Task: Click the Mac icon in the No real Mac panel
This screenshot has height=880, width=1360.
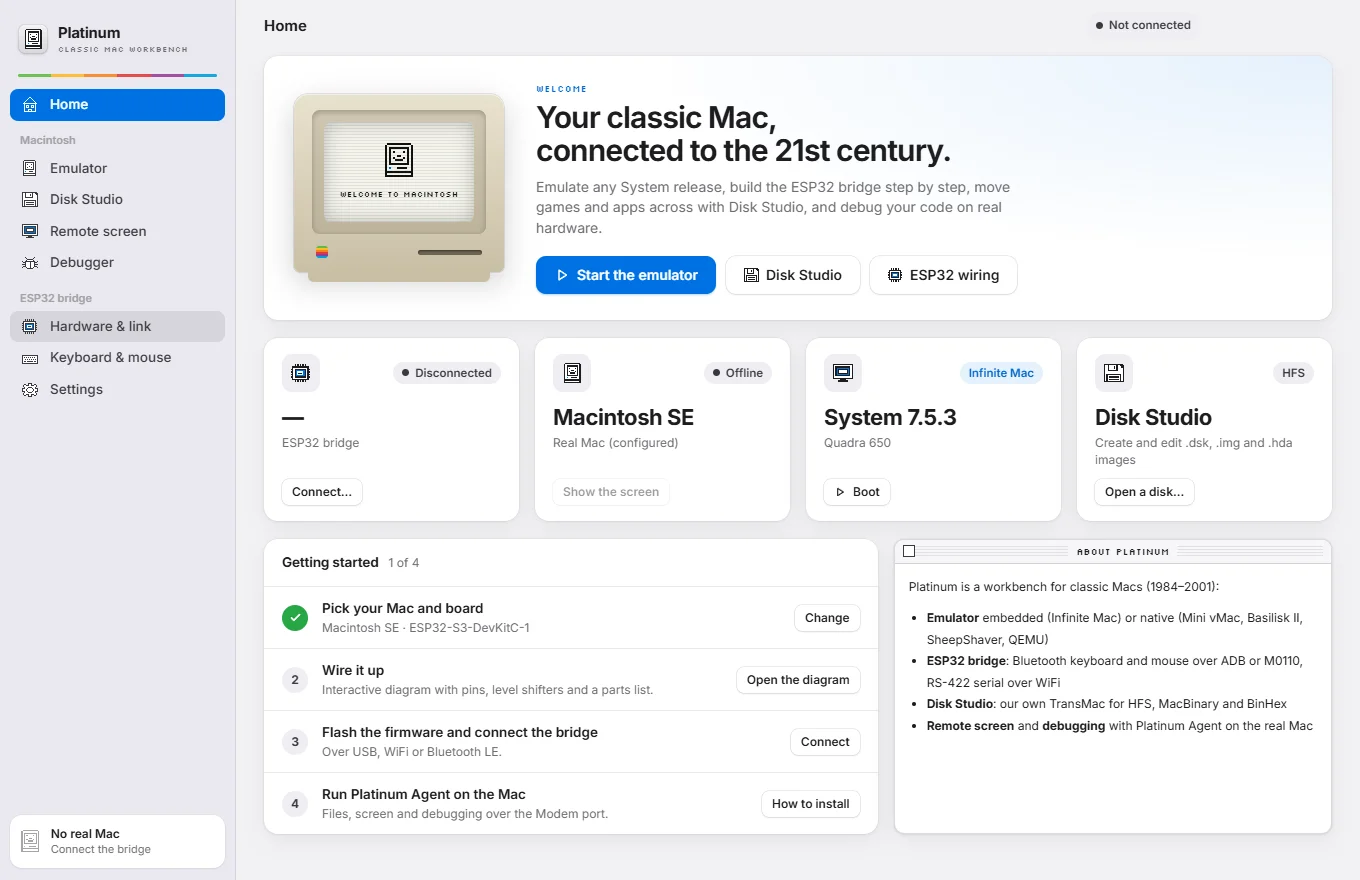Action: 31,841
